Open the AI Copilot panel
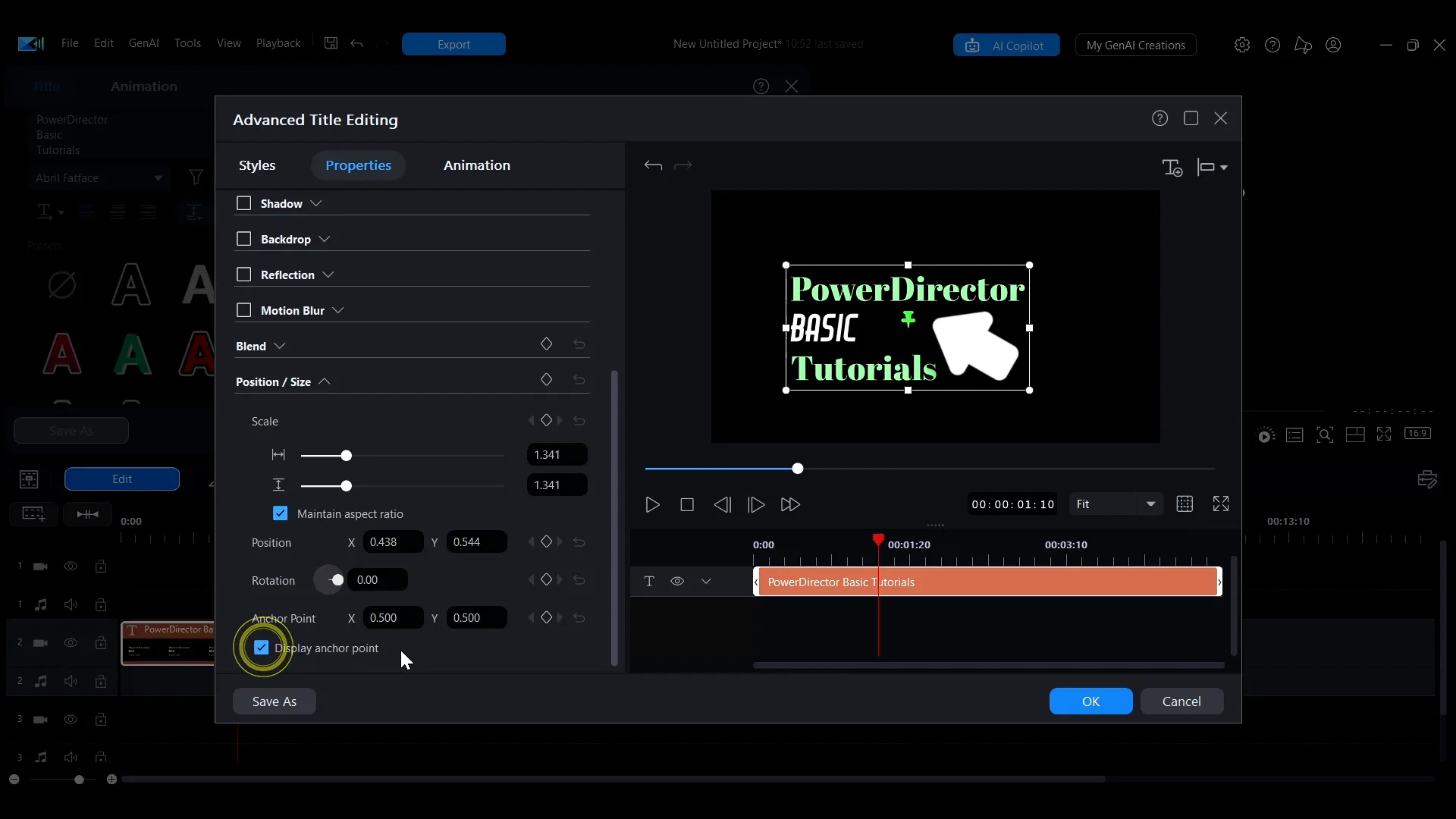 point(1006,45)
